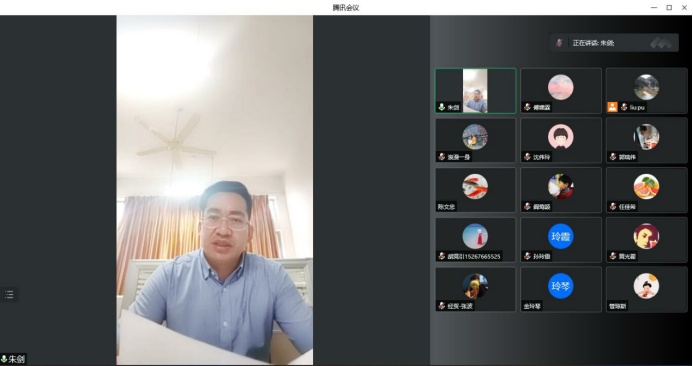Image resolution: width=693 pixels, height=366 pixels.
Task: Click the 15267665525 name label
Action: 474,256
